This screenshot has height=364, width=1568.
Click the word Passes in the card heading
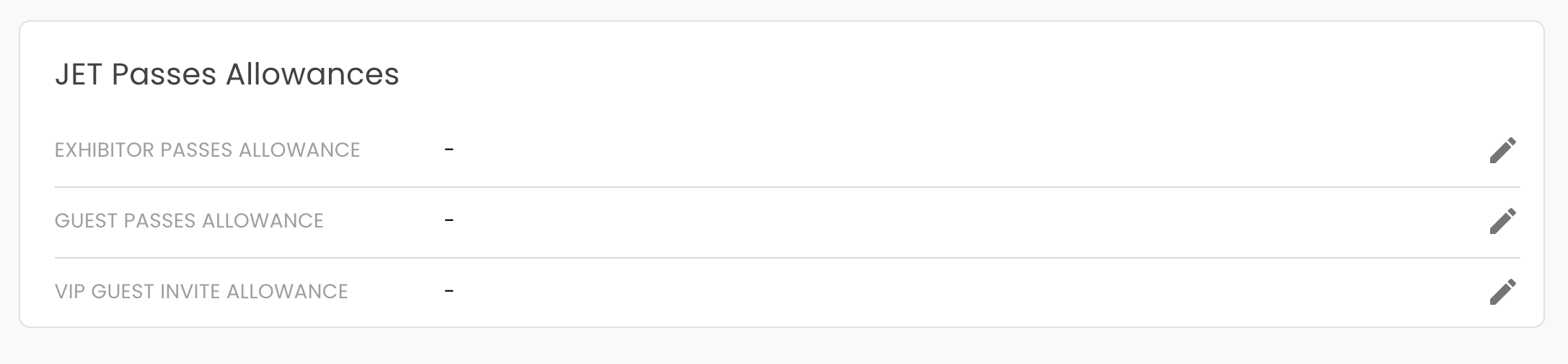click(164, 74)
